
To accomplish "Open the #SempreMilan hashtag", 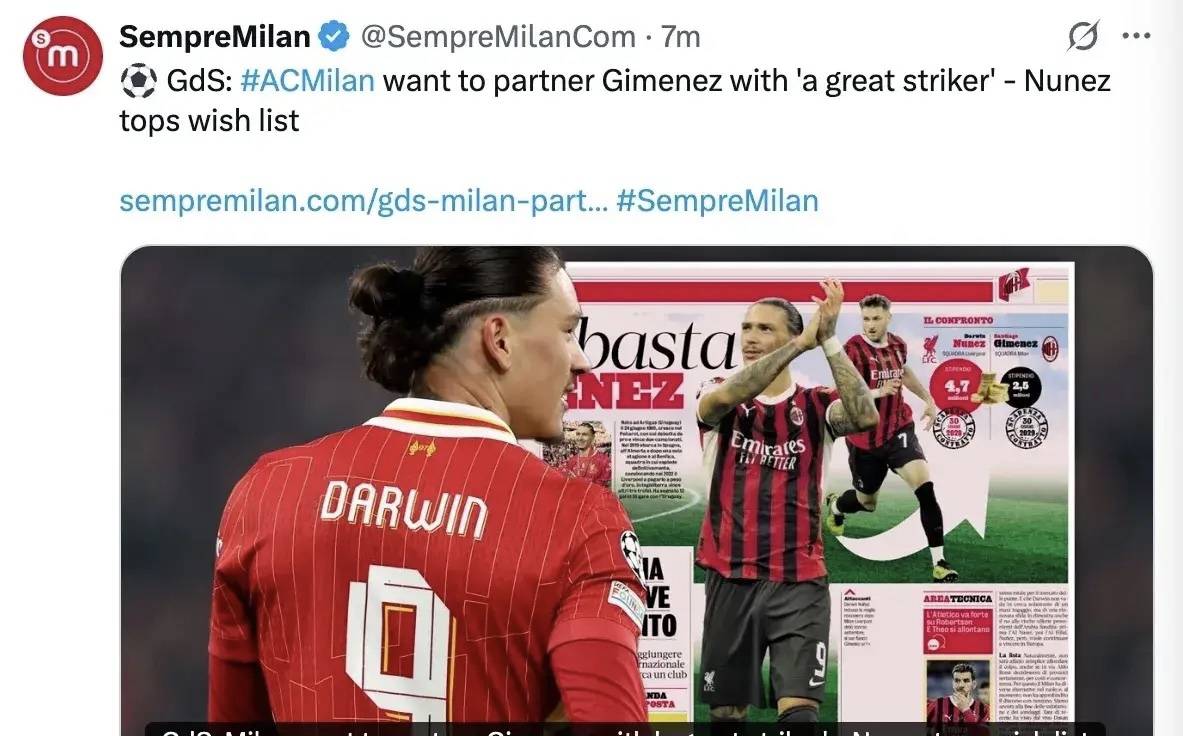I will tap(717, 201).
